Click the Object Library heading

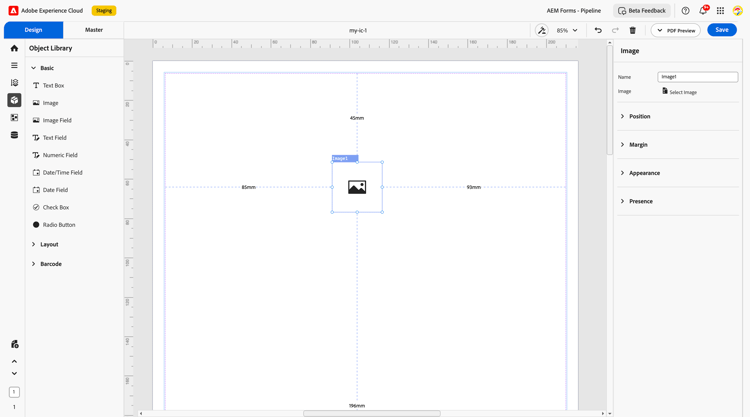pyautogui.click(x=51, y=48)
